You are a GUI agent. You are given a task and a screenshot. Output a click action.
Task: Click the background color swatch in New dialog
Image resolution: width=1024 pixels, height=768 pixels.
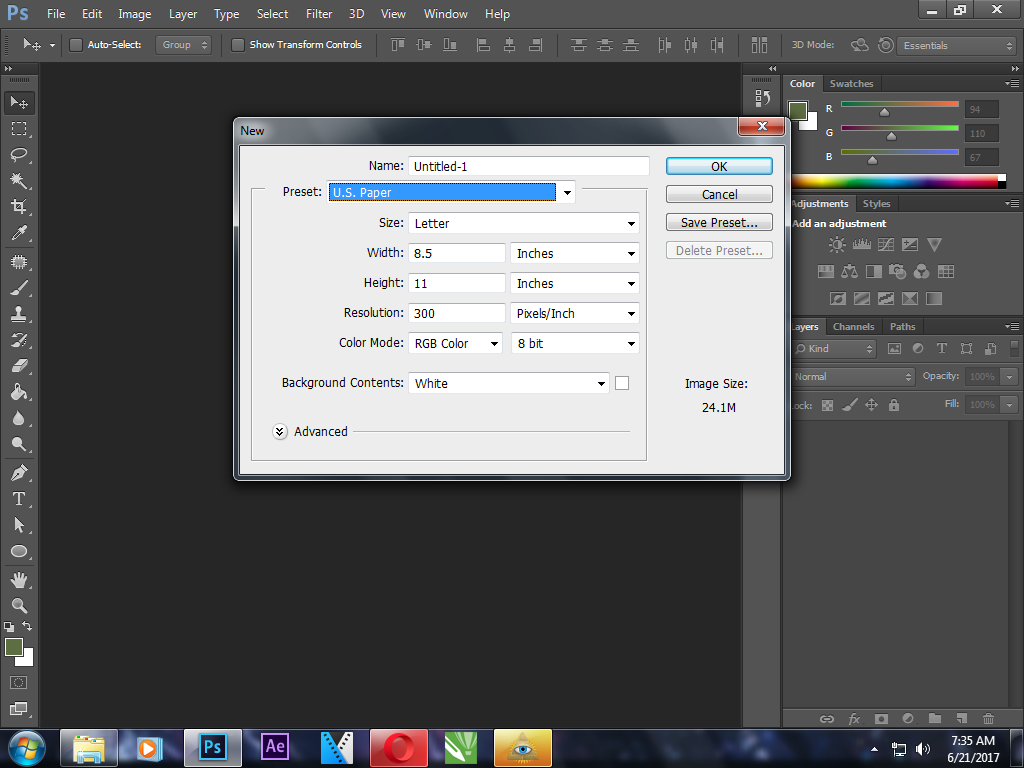[x=622, y=383]
